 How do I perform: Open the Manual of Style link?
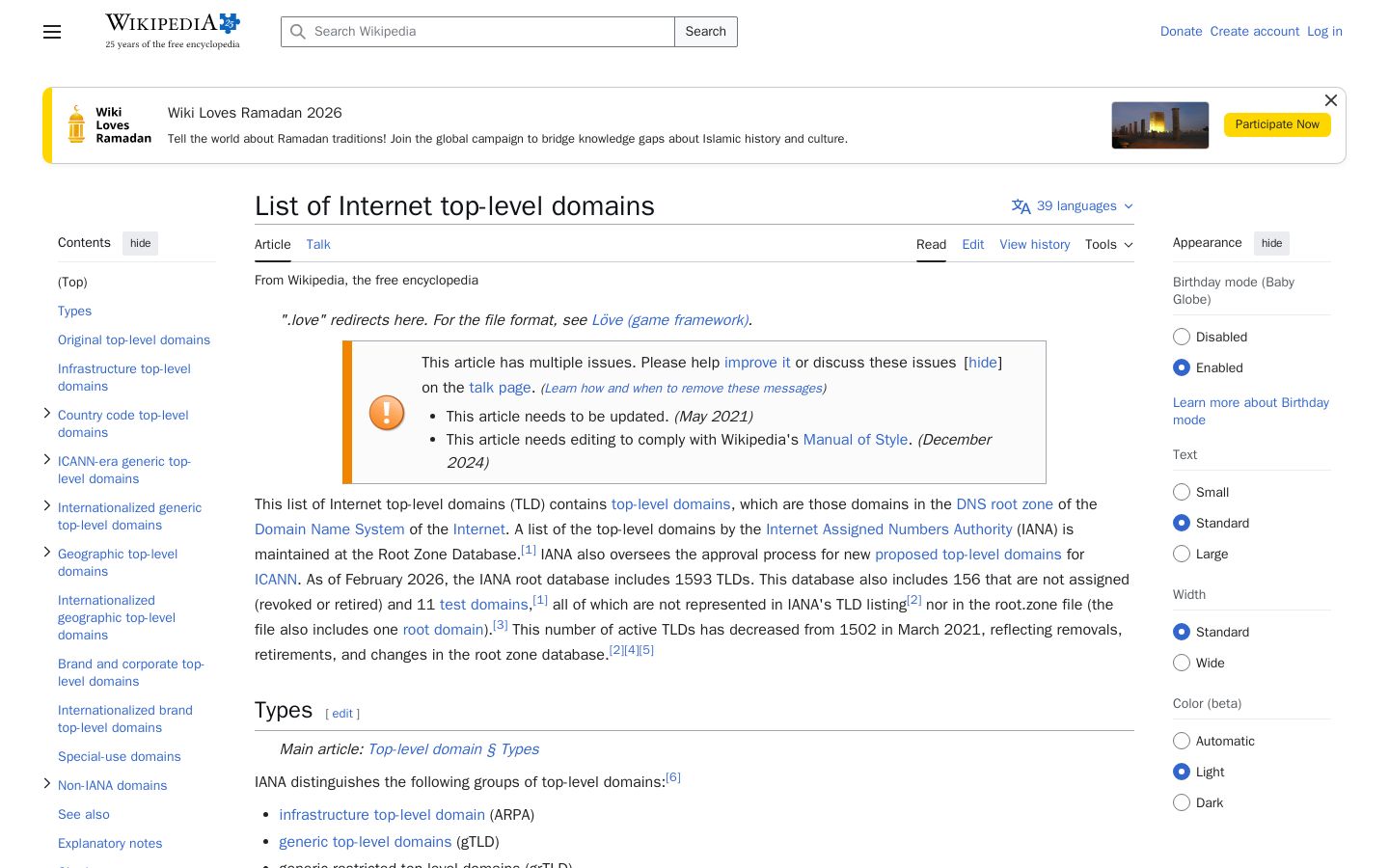(856, 440)
